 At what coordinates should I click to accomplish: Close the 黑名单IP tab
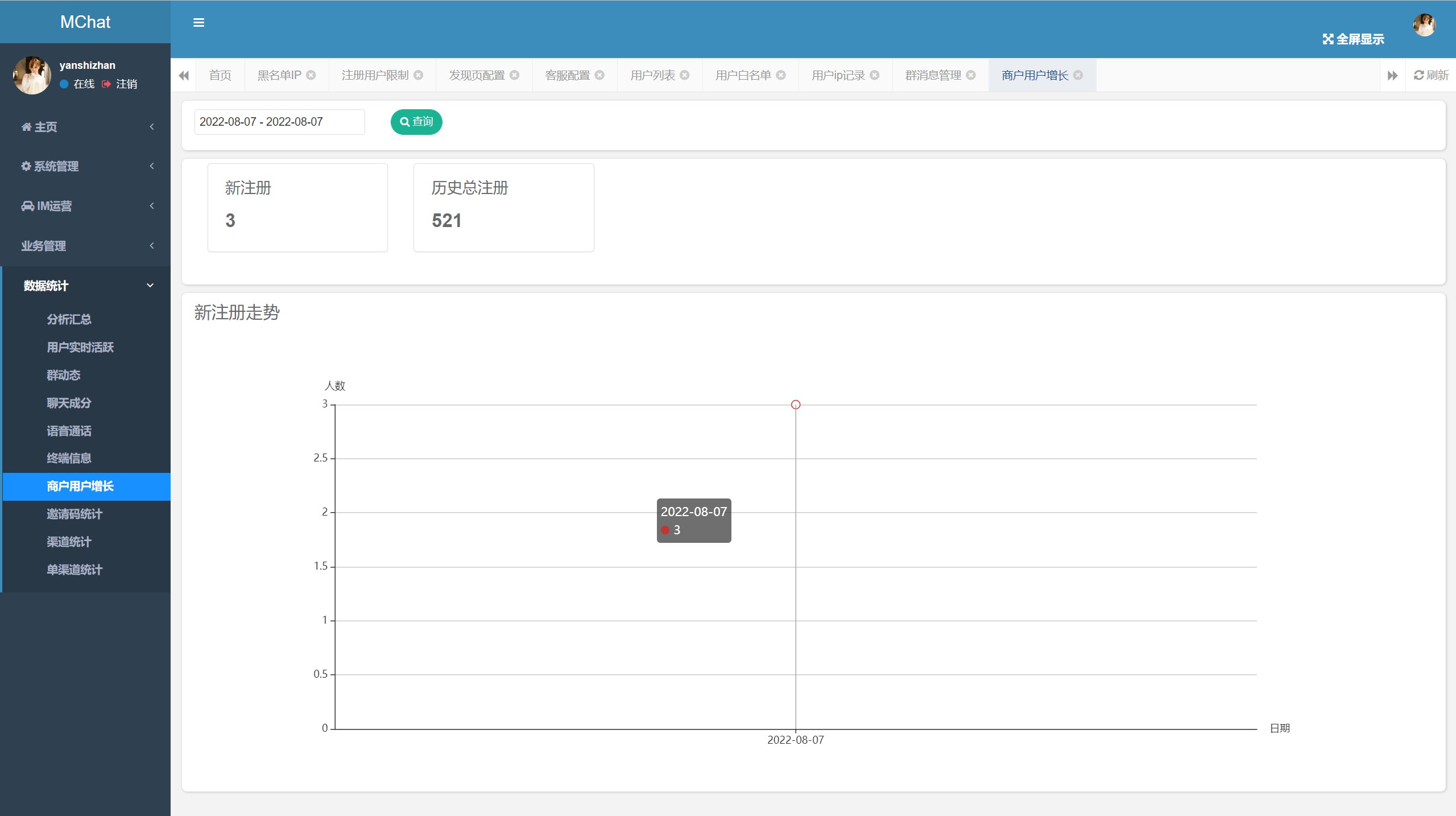[x=311, y=75]
